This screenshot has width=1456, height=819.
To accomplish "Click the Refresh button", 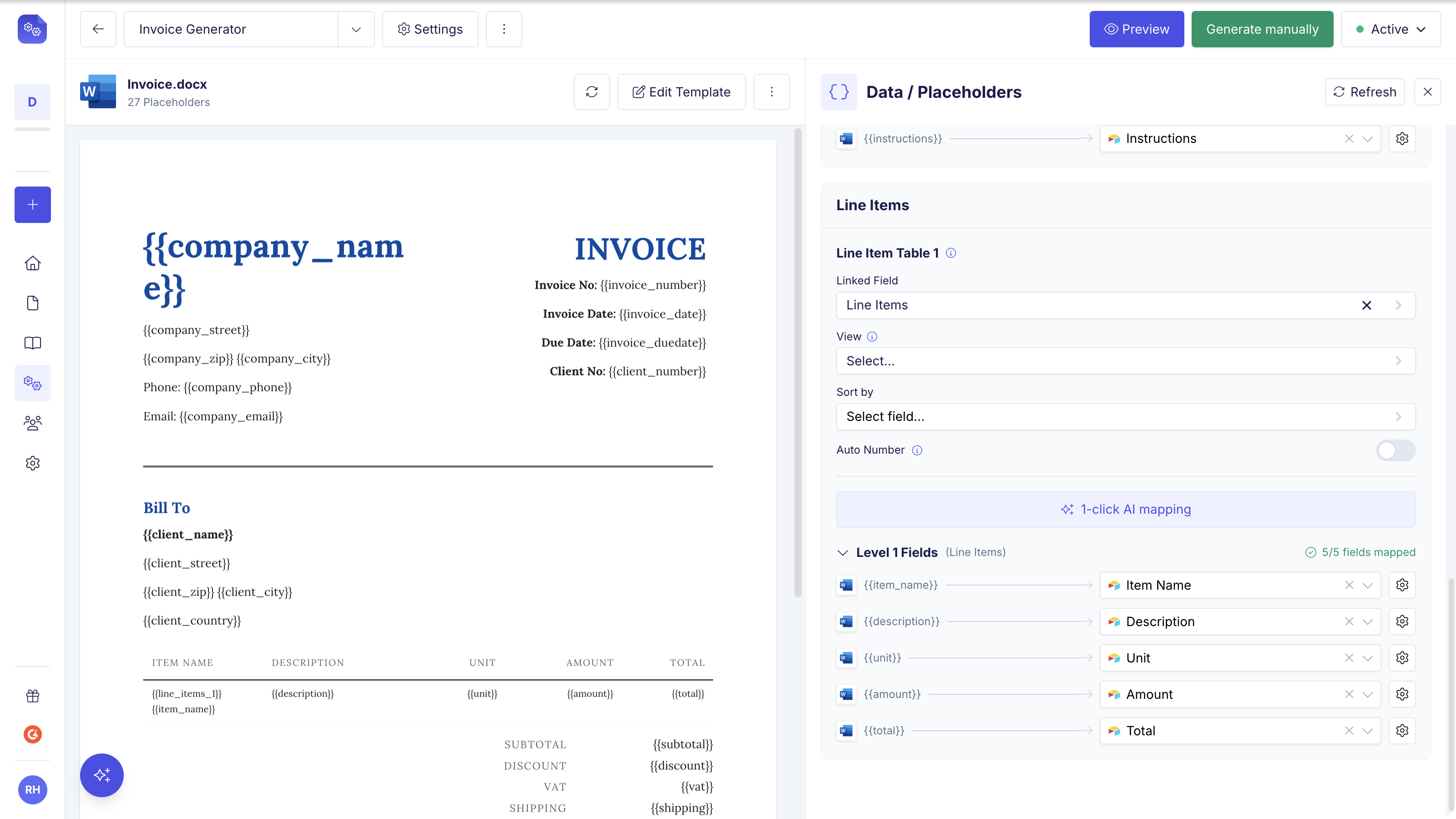I will tap(1365, 91).
